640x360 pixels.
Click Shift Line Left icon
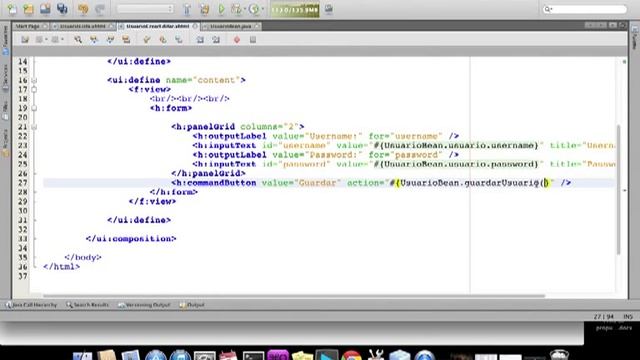tap(200, 40)
